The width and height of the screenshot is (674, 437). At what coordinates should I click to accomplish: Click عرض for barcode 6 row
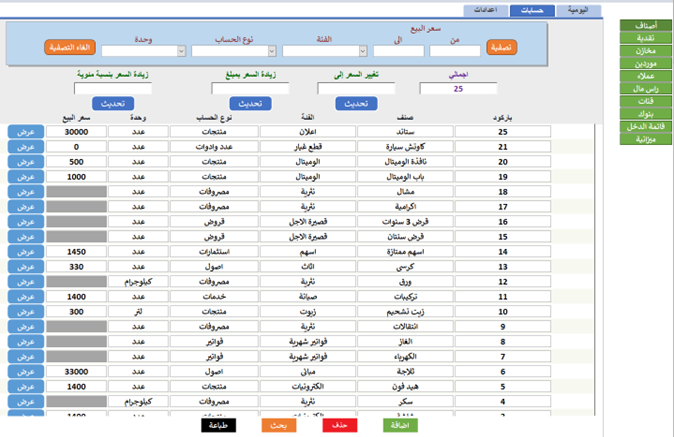click(26, 372)
